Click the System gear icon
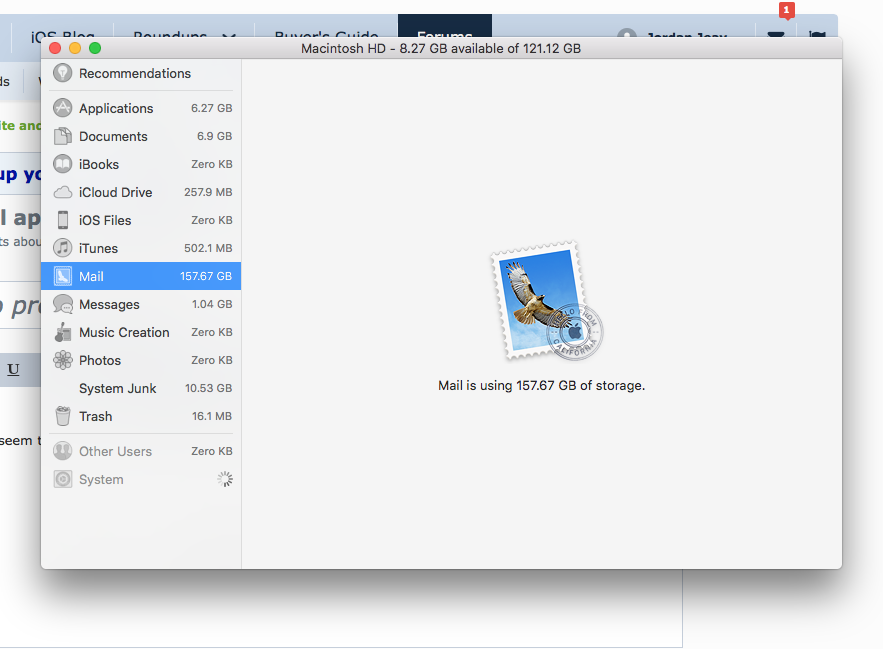This screenshot has width=883, height=649. click(63, 479)
